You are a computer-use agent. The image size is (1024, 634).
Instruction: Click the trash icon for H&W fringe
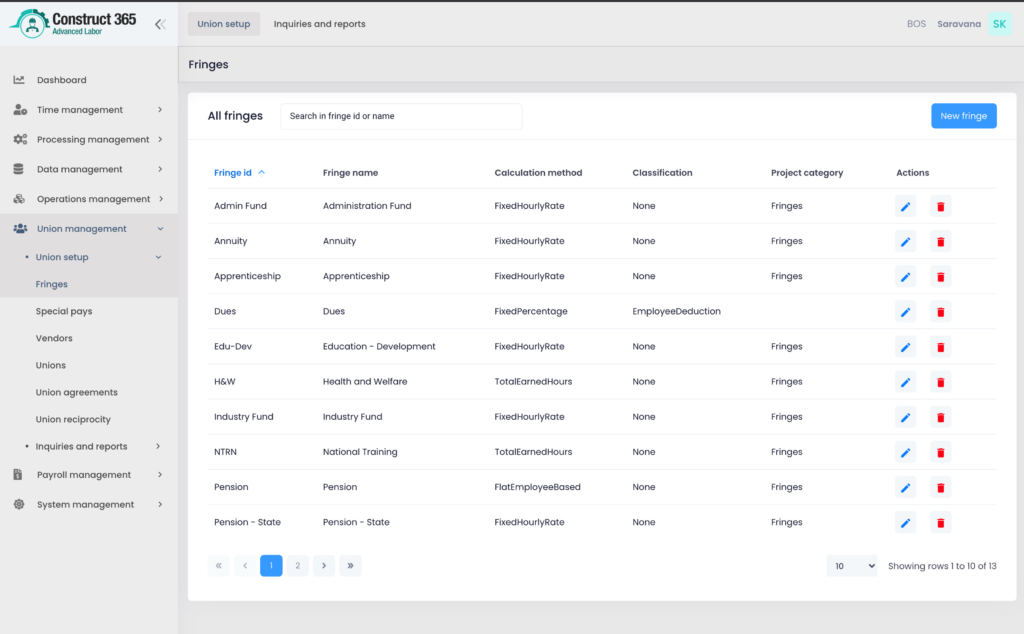click(x=940, y=382)
